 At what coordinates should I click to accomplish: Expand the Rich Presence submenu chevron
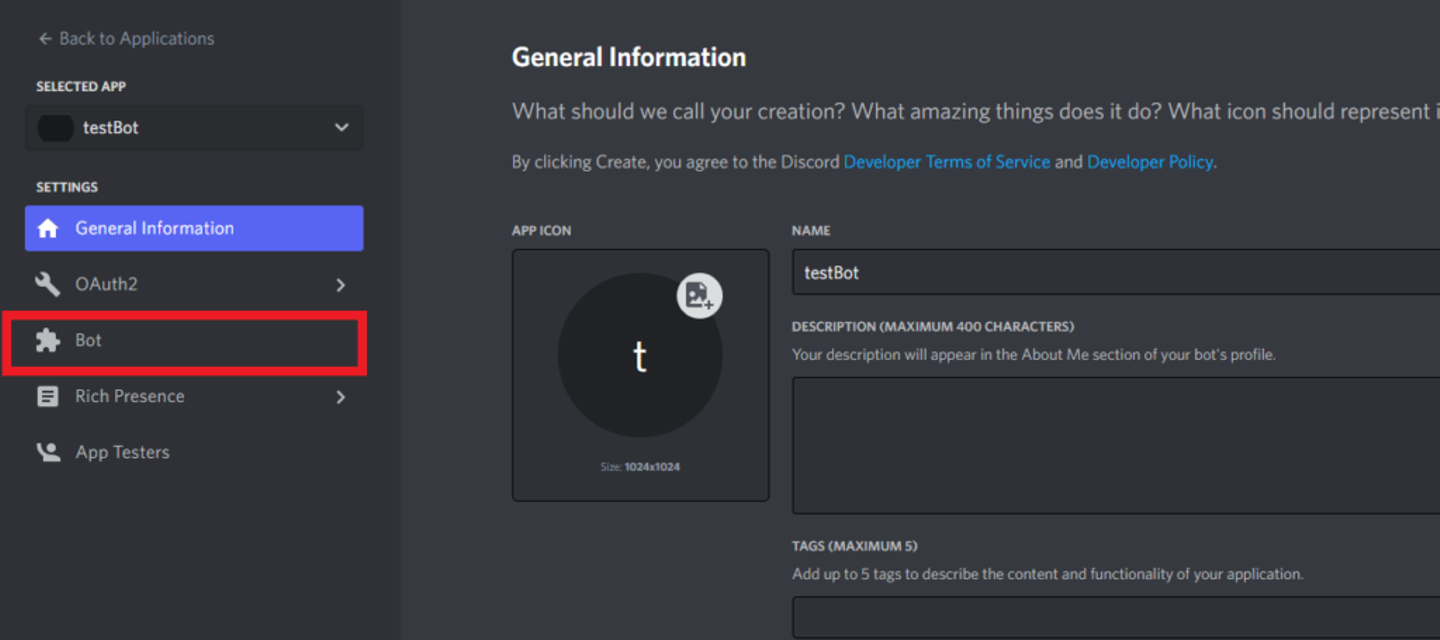(x=341, y=397)
